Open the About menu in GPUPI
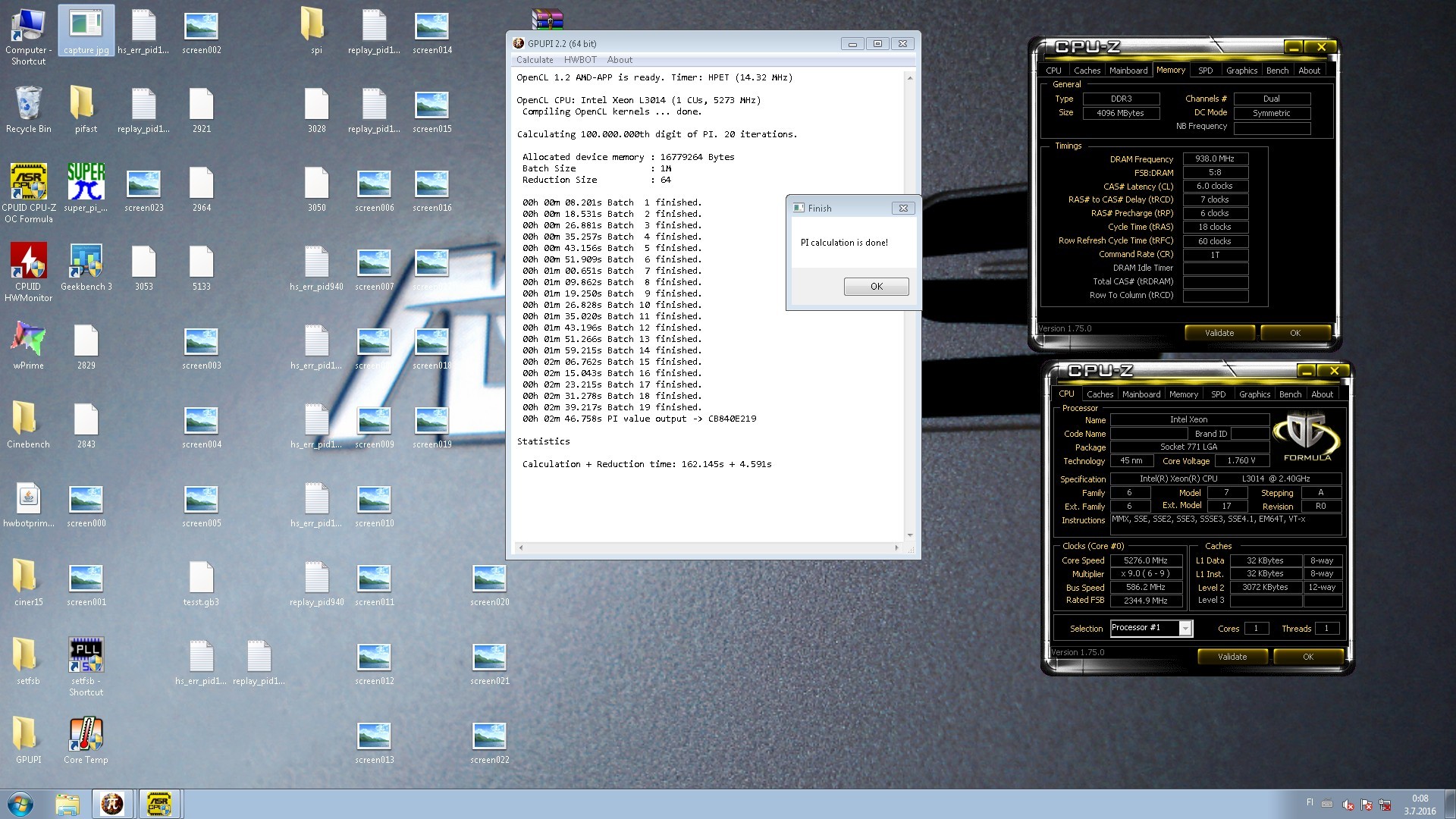Viewport: 1456px width, 819px height. [620, 60]
